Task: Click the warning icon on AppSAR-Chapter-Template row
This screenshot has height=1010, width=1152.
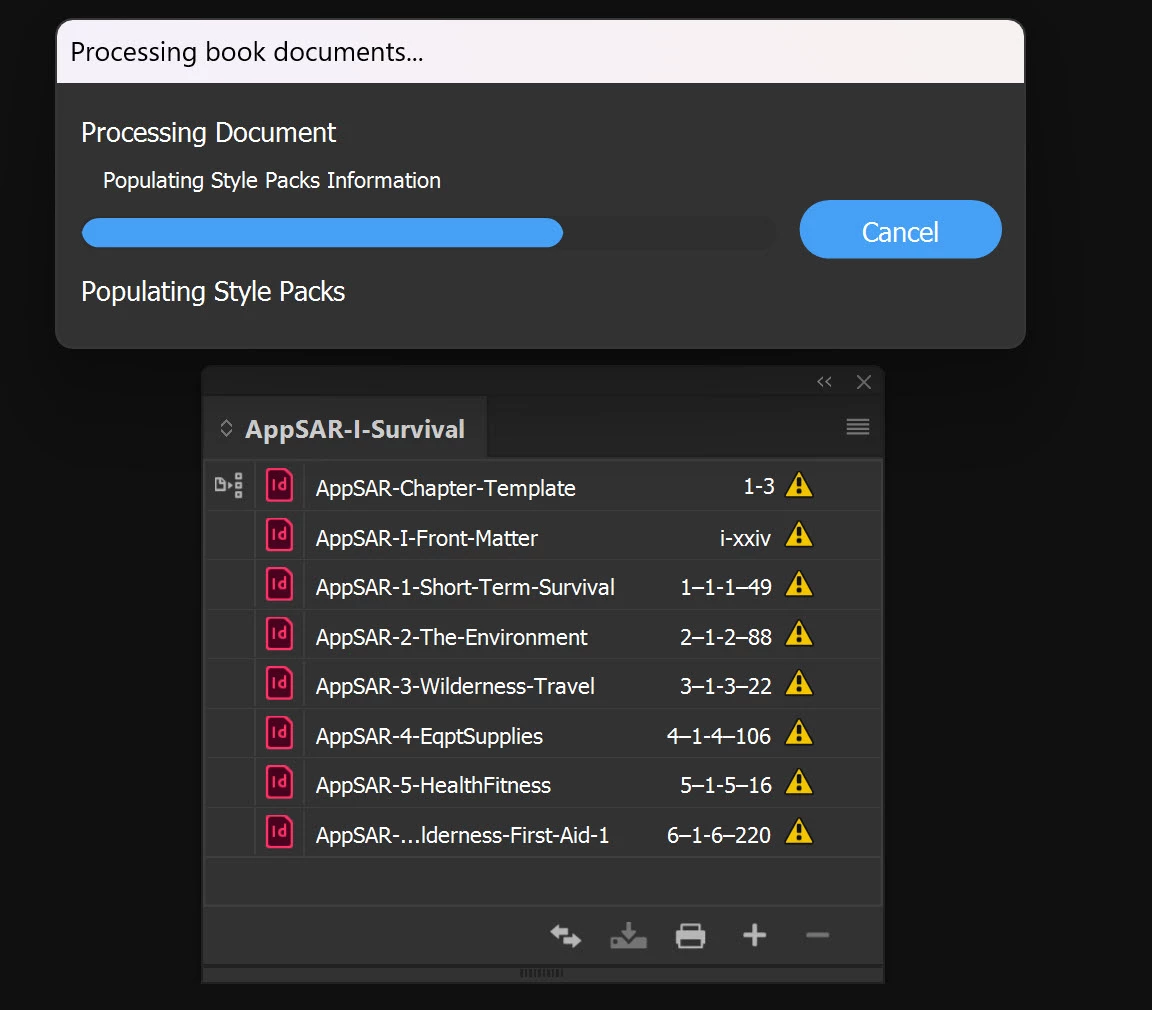Action: tap(799, 485)
